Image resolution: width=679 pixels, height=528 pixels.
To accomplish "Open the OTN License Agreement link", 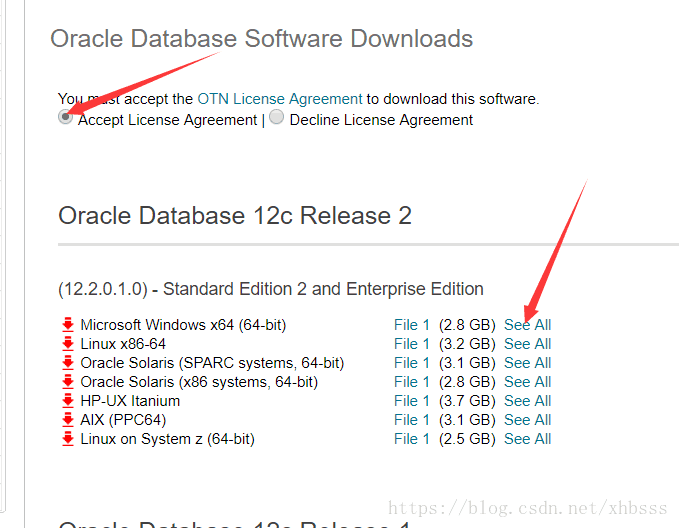I will tap(280, 99).
